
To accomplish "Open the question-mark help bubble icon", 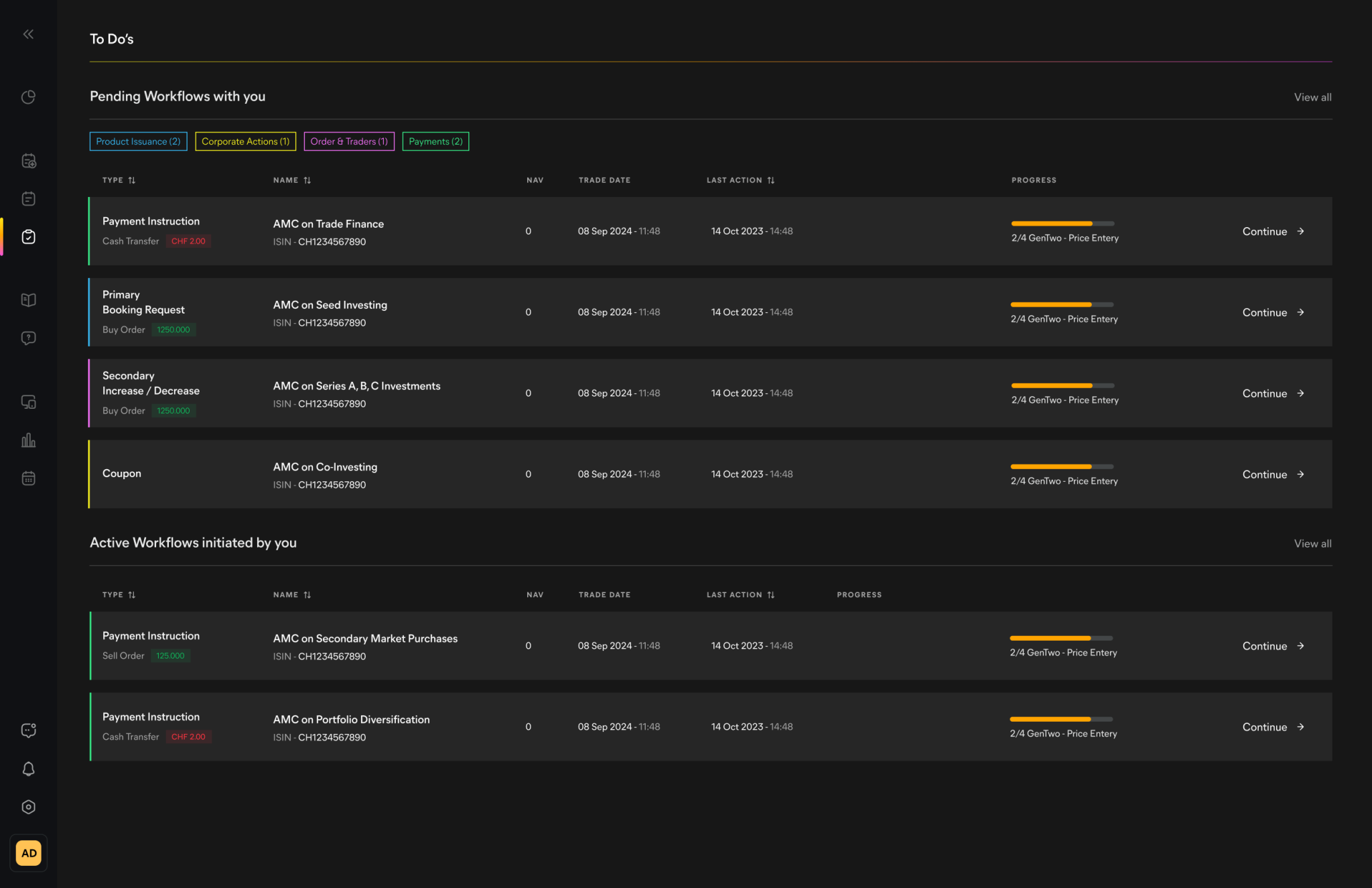I will point(28,338).
